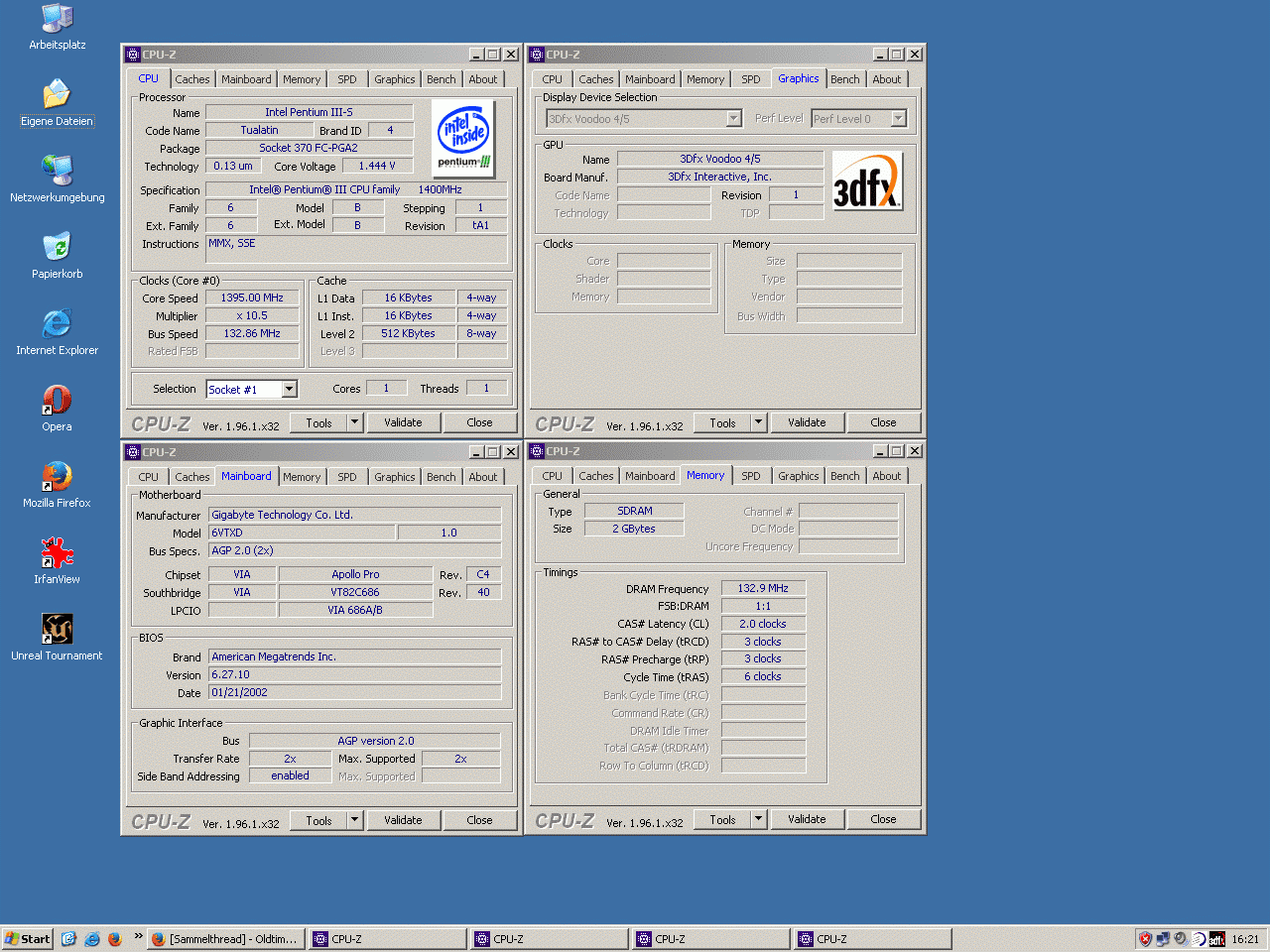Click the DRAM Frequency 132.9 MHz field

[763, 588]
